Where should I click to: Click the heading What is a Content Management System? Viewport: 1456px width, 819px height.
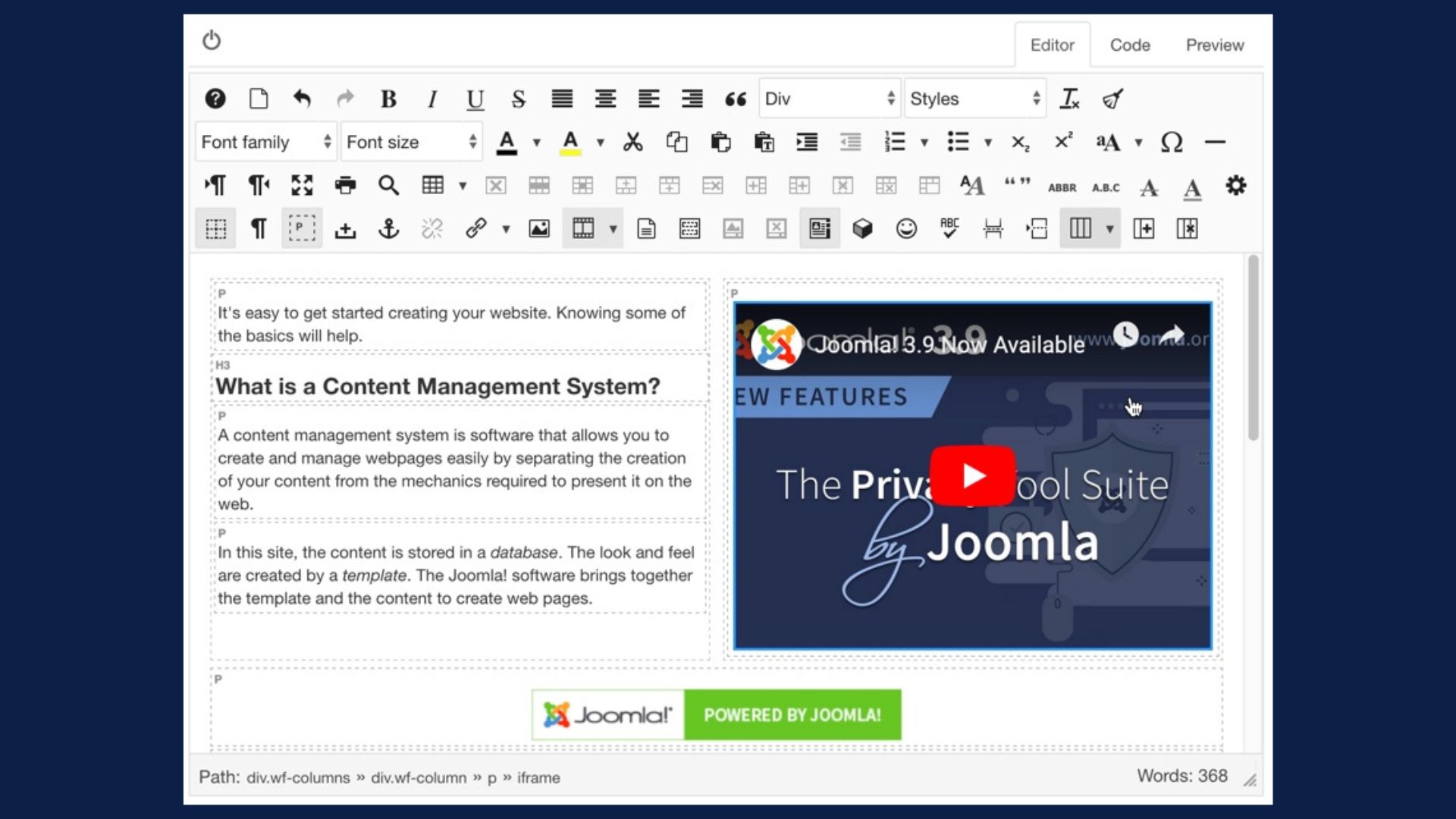point(438,386)
